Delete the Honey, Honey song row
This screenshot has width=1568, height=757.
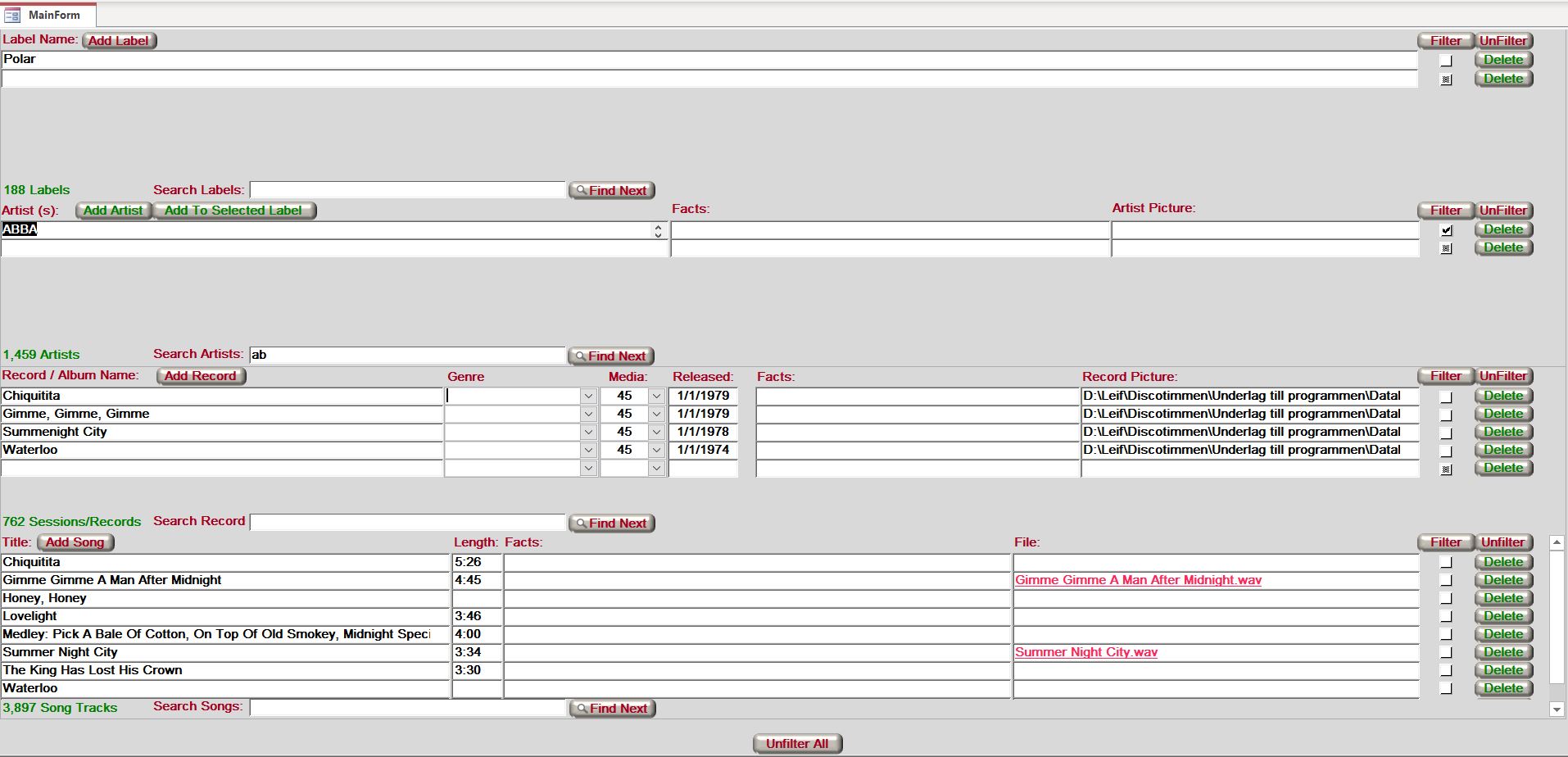point(1503,598)
